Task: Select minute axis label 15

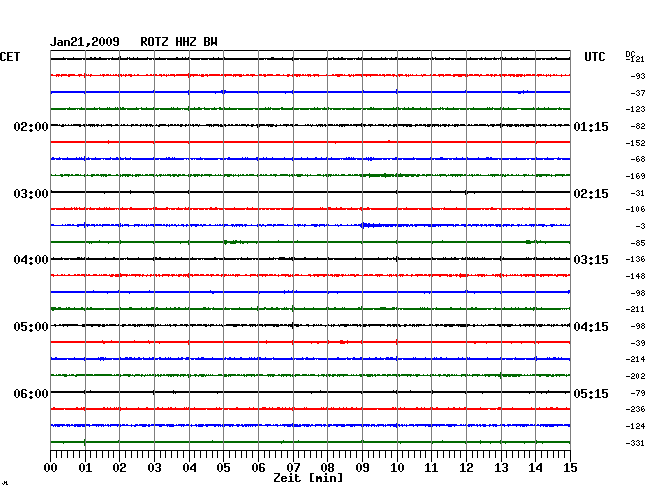Action: [x=570, y=468]
